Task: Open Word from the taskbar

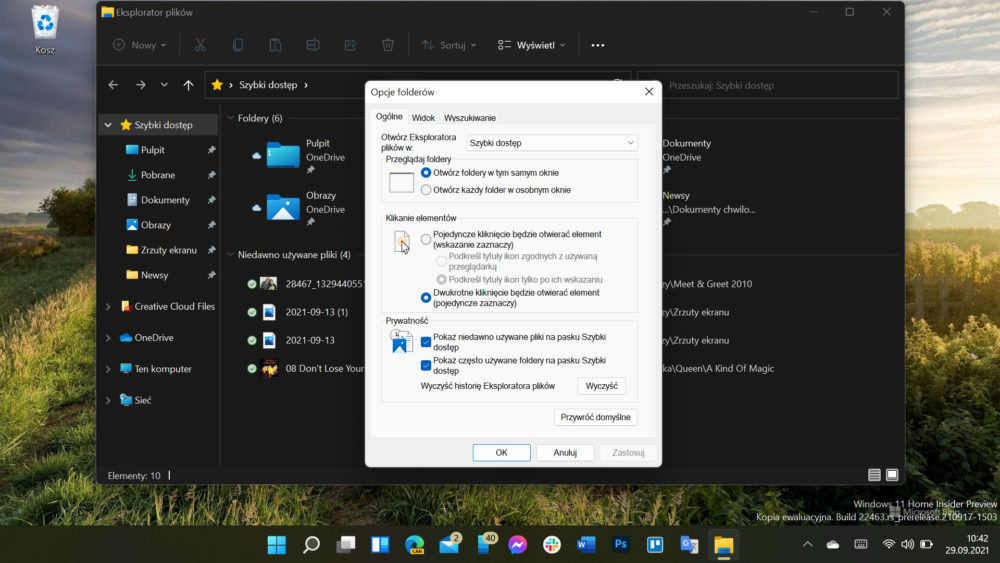Action: coord(586,545)
